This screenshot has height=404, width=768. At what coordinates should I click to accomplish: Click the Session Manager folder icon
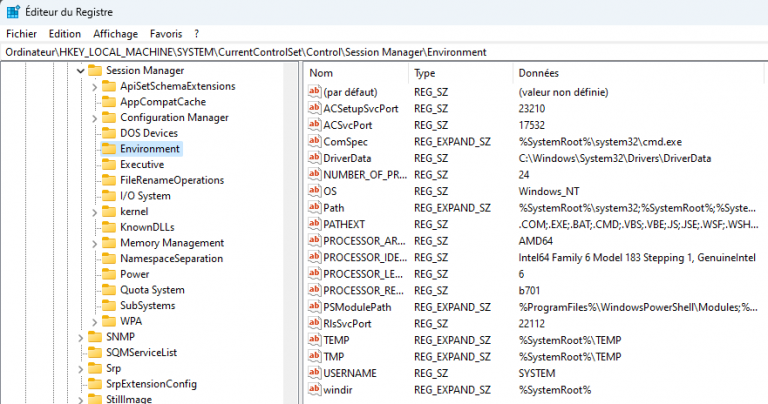click(x=95, y=71)
